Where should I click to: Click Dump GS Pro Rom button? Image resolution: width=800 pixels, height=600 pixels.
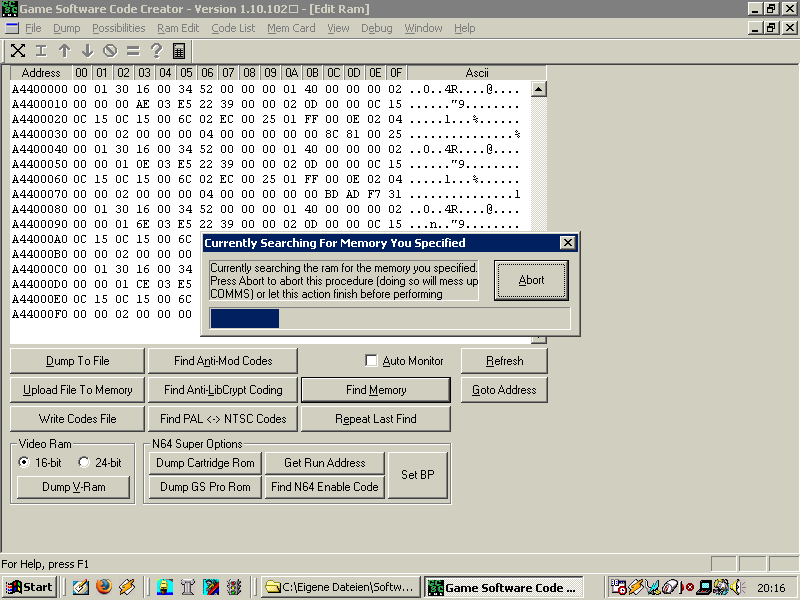click(x=205, y=487)
